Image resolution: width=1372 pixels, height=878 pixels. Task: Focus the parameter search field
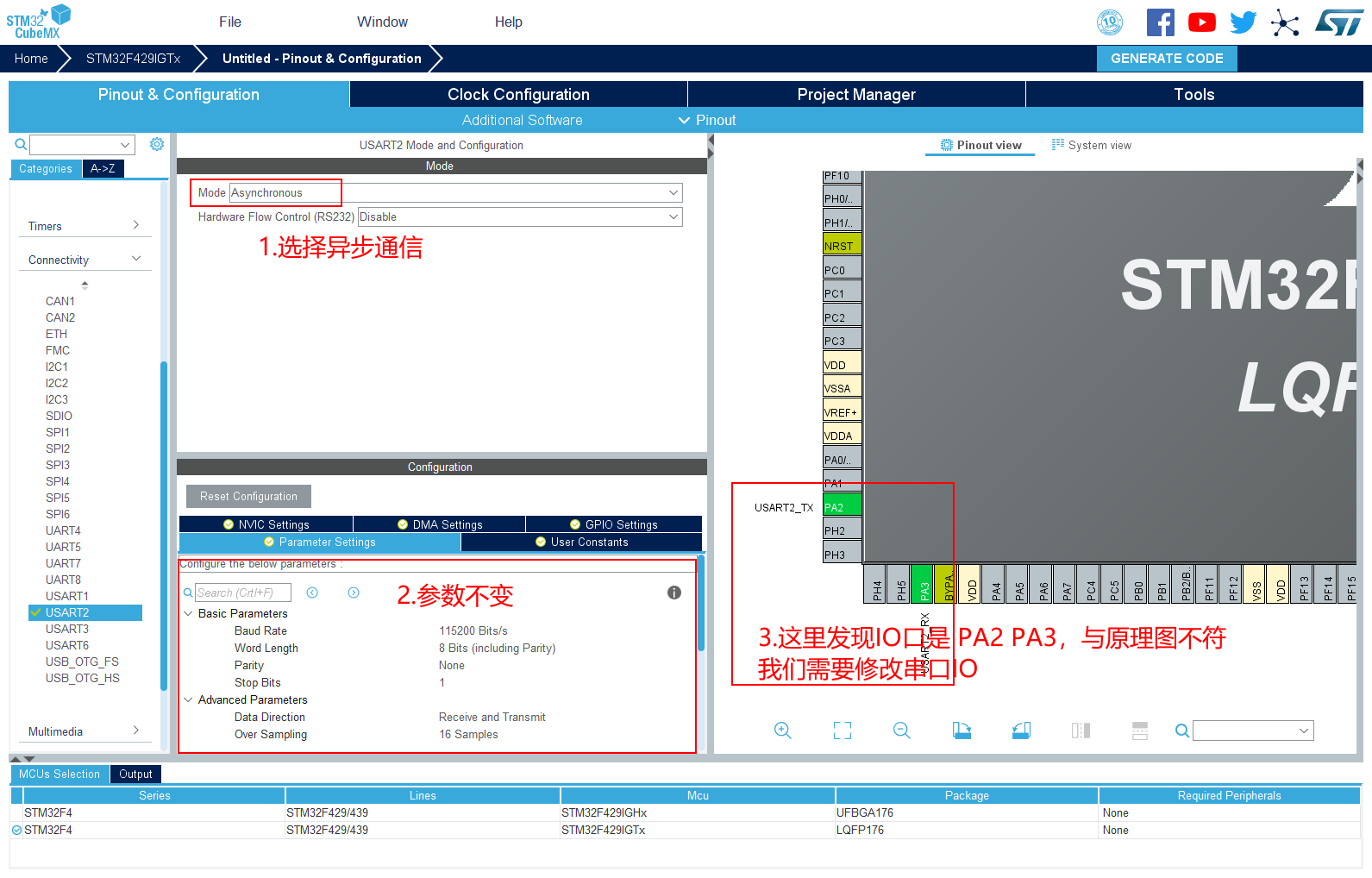(243, 593)
